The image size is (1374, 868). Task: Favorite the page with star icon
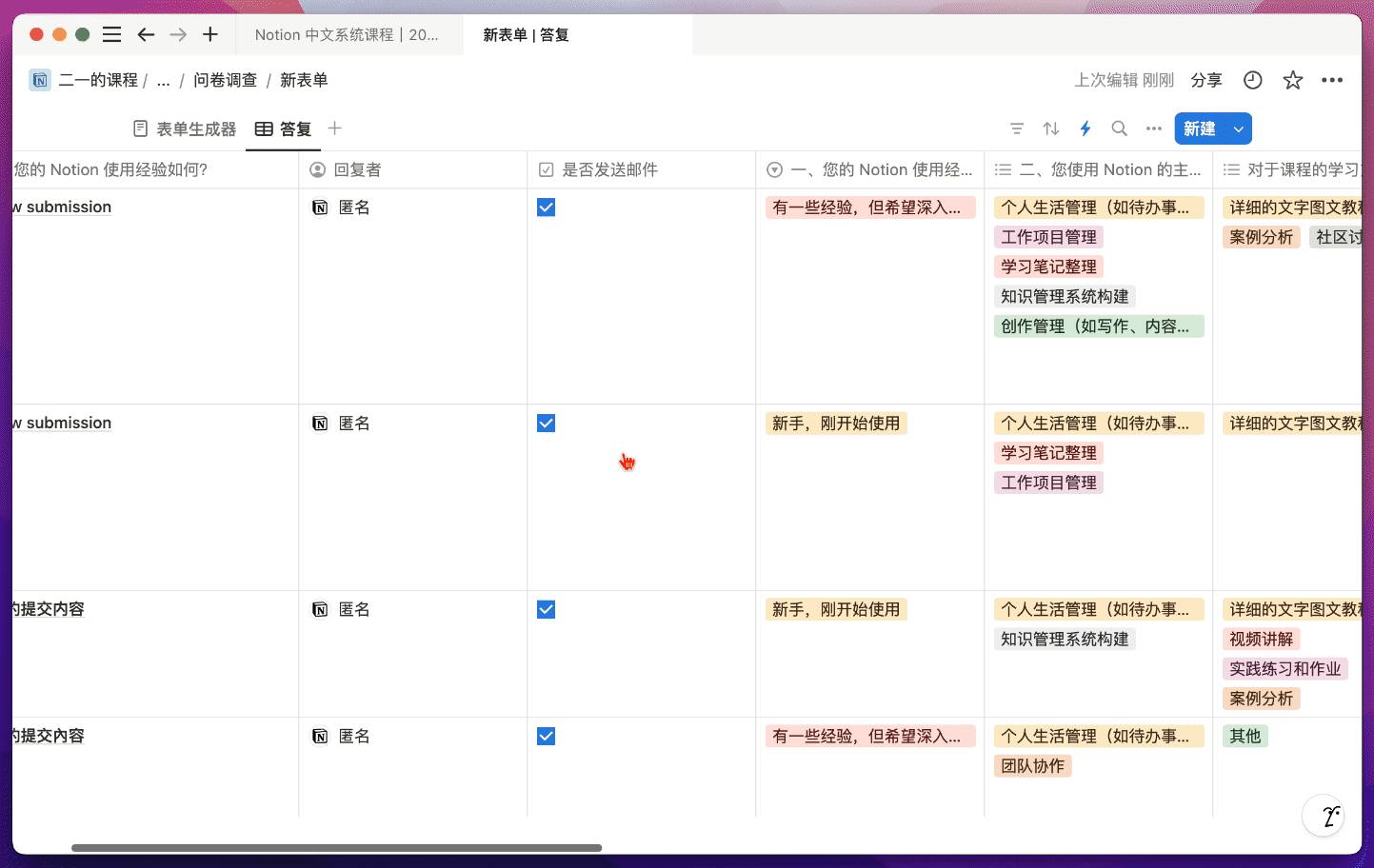point(1292,80)
